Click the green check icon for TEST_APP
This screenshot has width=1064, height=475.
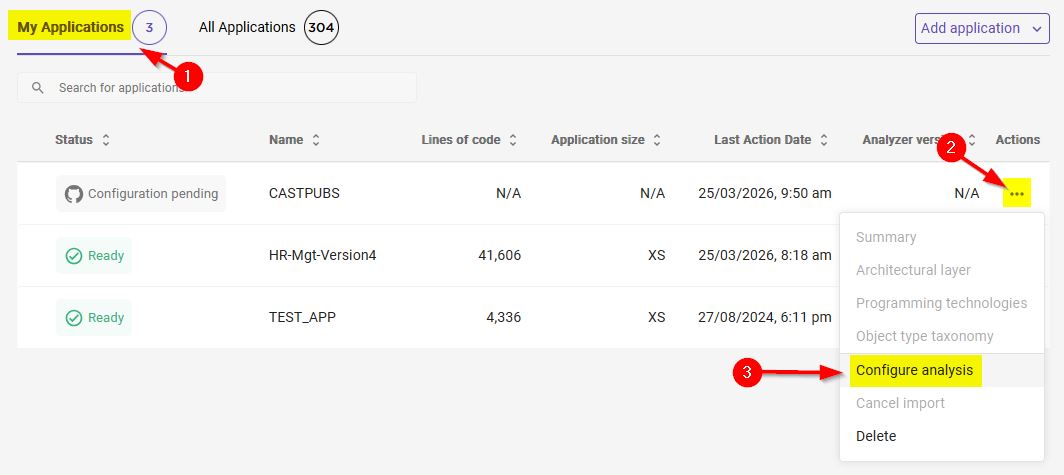coord(74,318)
